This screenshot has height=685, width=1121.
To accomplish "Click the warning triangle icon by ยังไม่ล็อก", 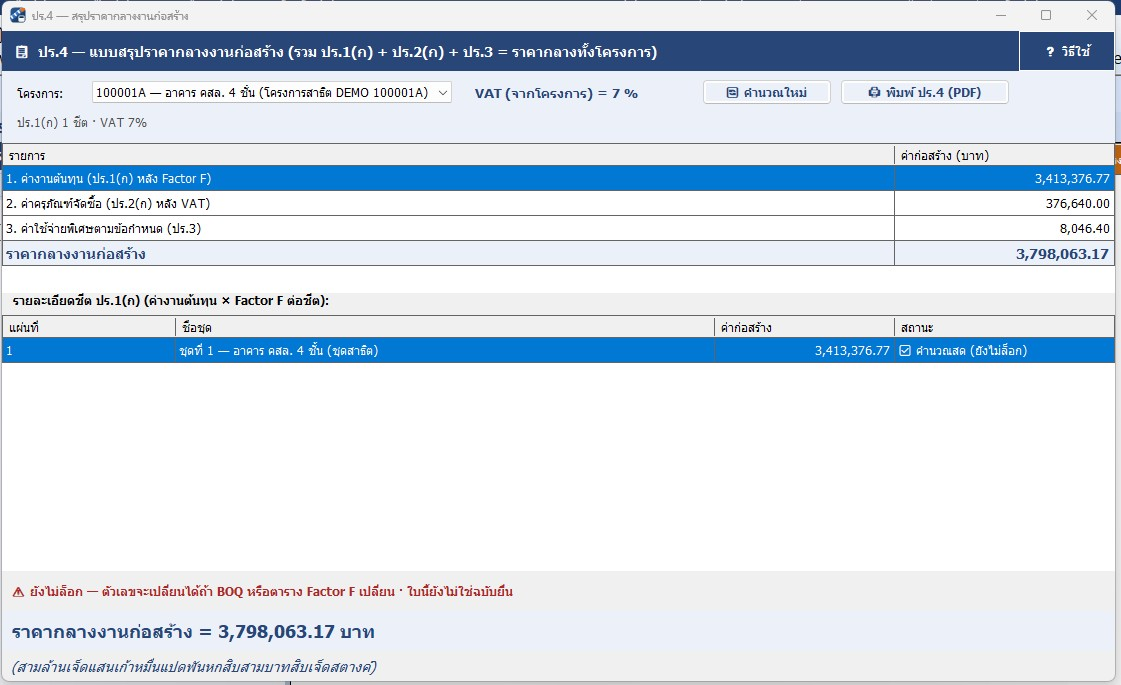I will click(19, 592).
